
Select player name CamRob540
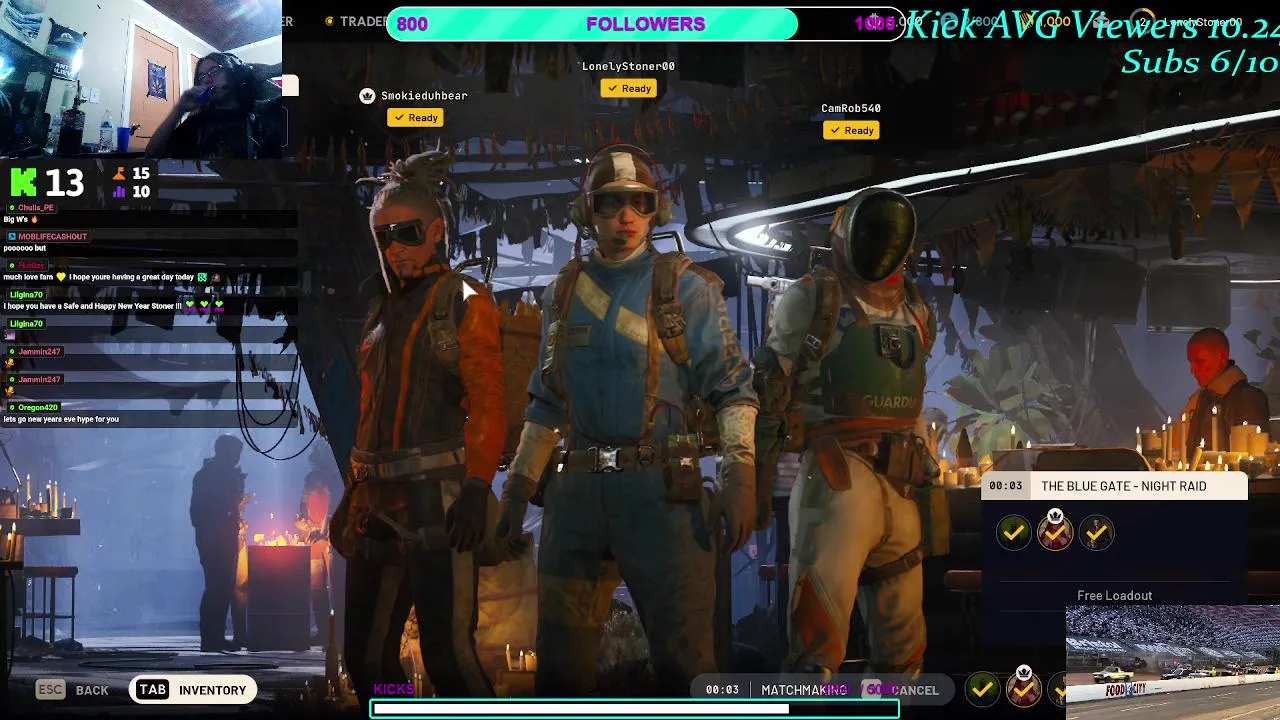(x=851, y=108)
